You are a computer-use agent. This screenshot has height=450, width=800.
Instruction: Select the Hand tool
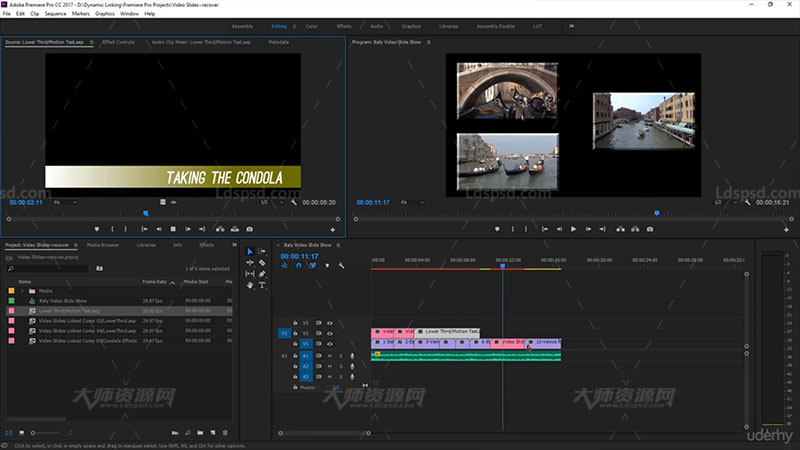click(250, 285)
